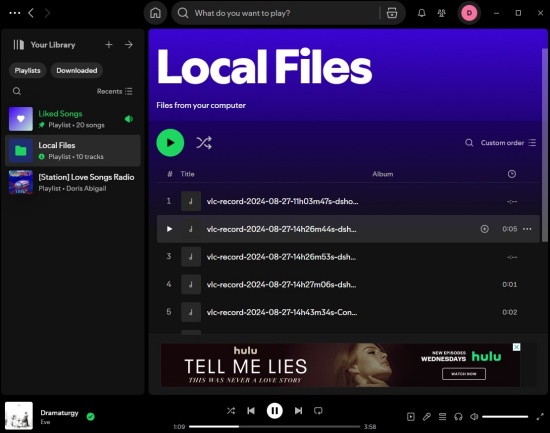Enable shuffle for Local Files
550x433 pixels.
(x=204, y=143)
